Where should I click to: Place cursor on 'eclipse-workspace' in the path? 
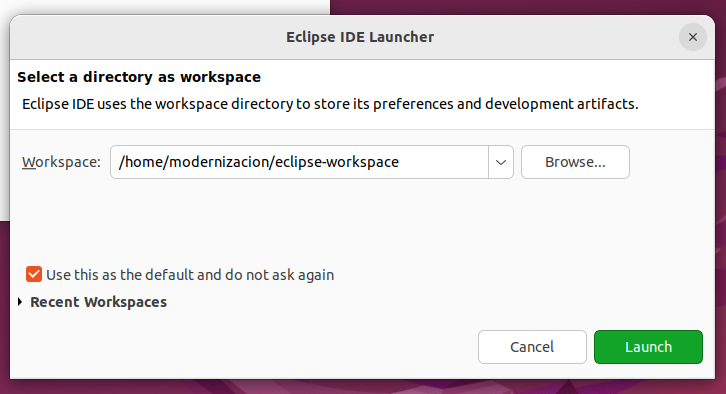(x=337, y=162)
